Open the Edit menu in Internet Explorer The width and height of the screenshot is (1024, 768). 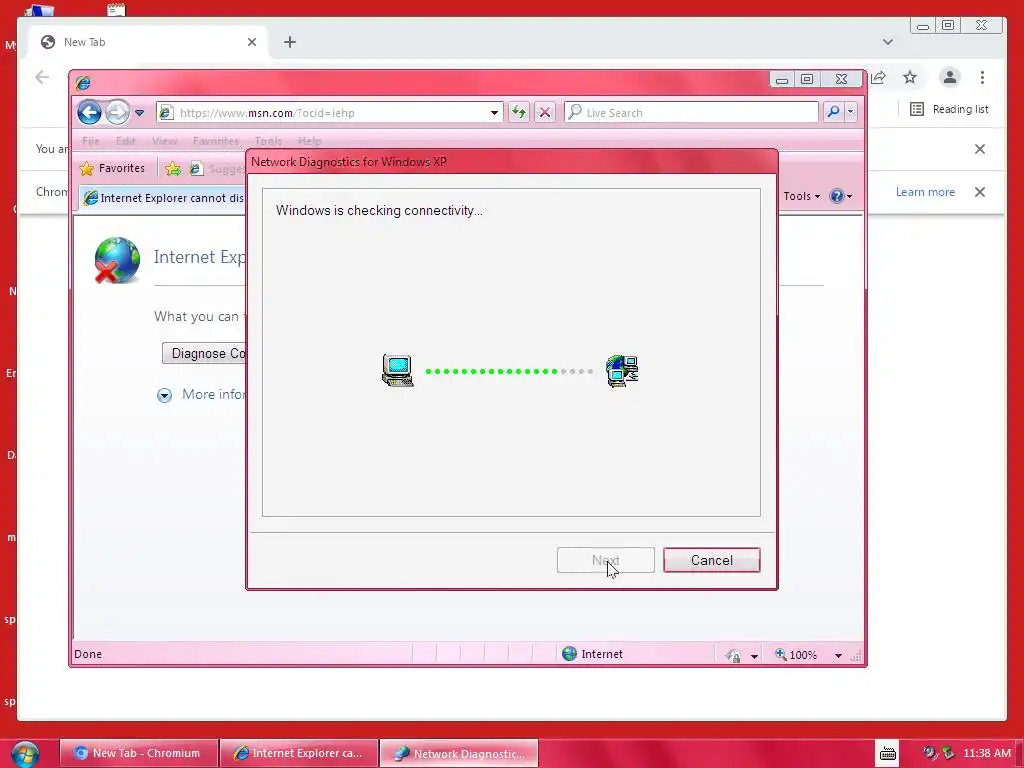(x=125, y=141)
